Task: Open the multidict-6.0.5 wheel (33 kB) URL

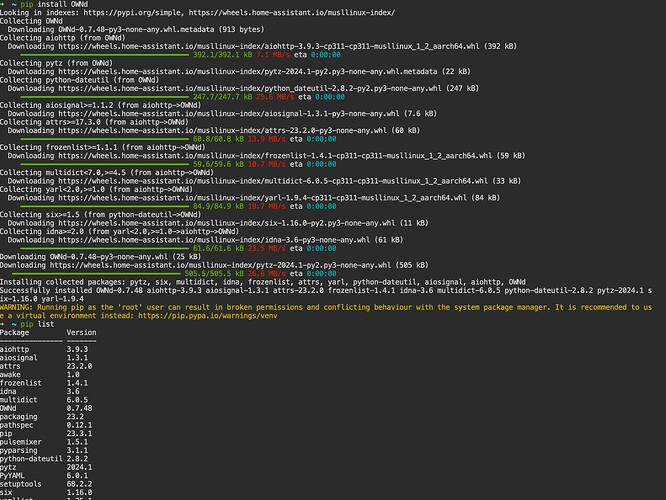Action: (273, 181)
